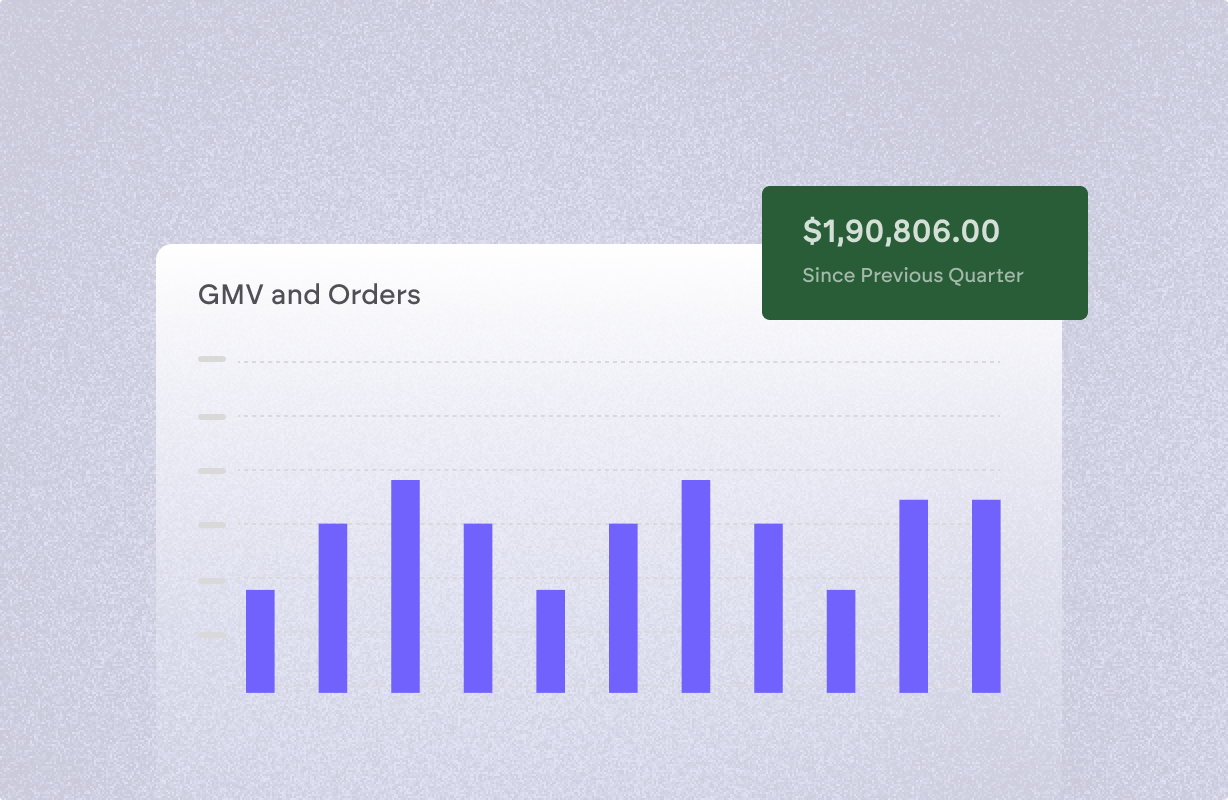Click the fifth bar in the chart
The width and height of the screenshot is (1228, 800).
click(551, 641)
